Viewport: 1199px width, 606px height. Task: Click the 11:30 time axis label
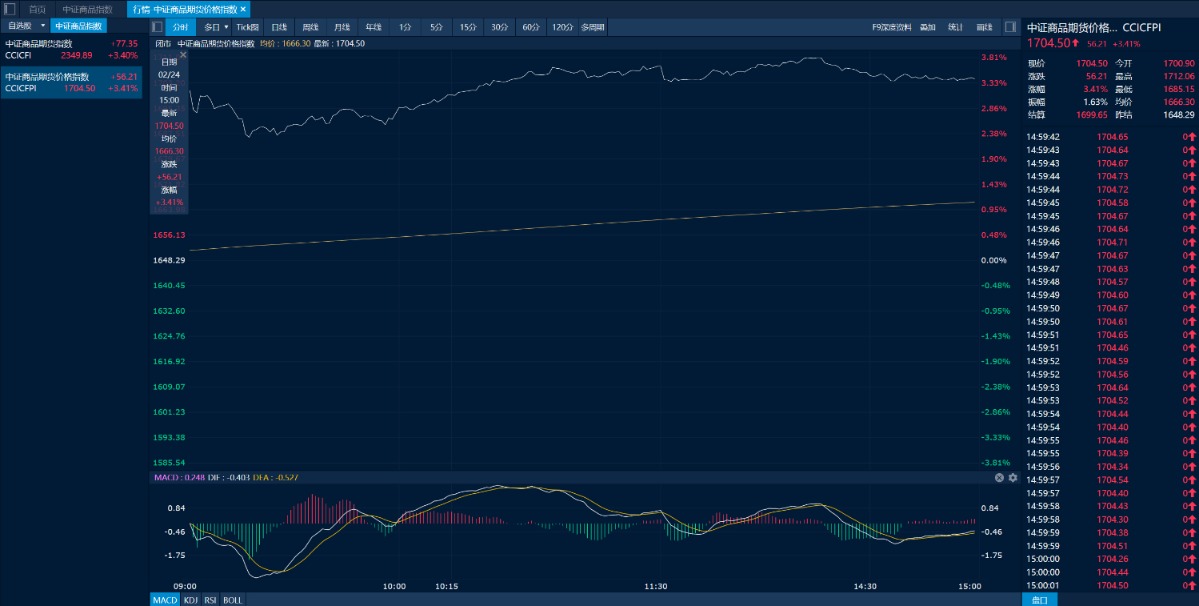(655, 586)
